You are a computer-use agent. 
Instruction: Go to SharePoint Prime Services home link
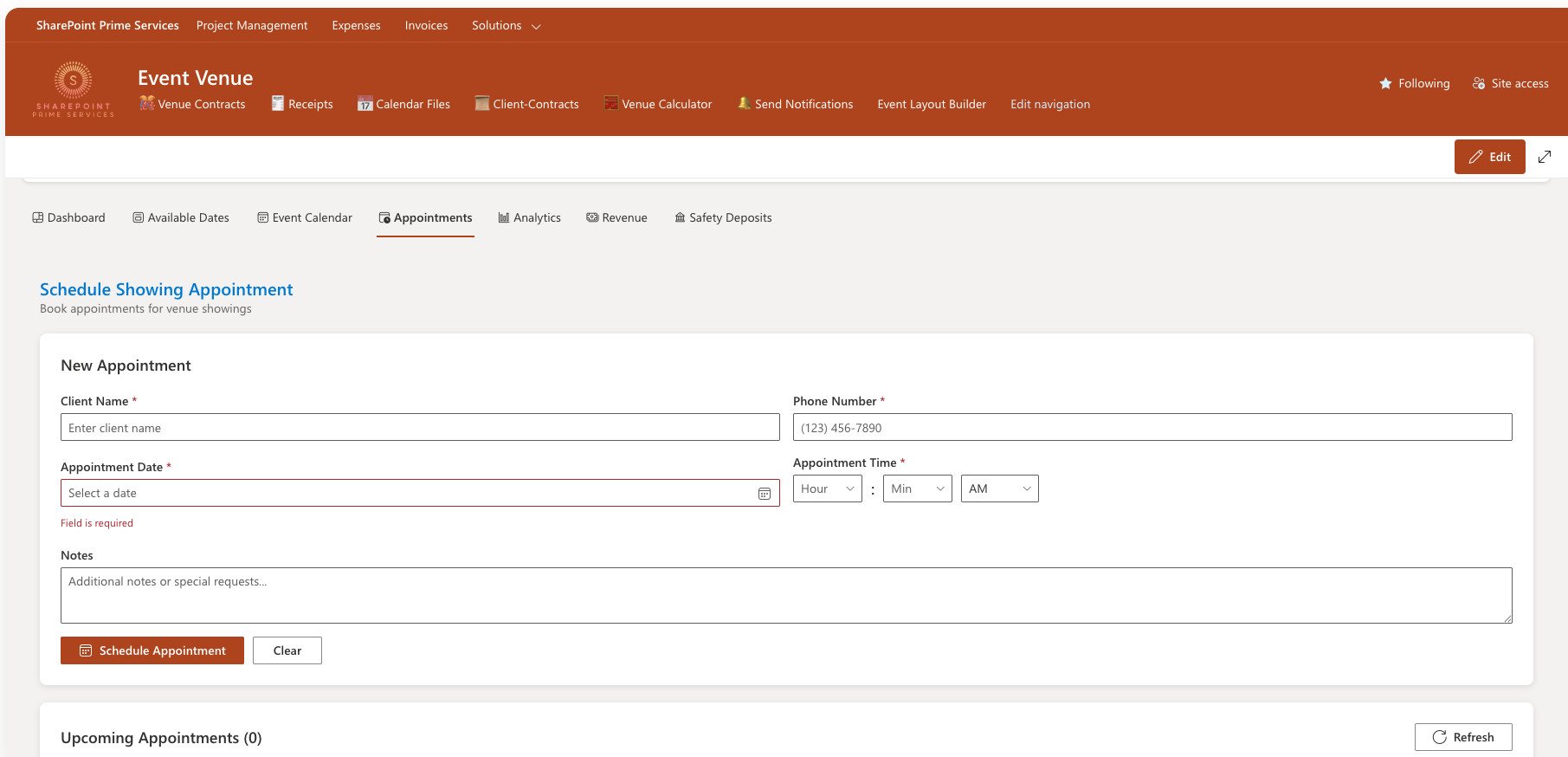(x=107, y=25)
